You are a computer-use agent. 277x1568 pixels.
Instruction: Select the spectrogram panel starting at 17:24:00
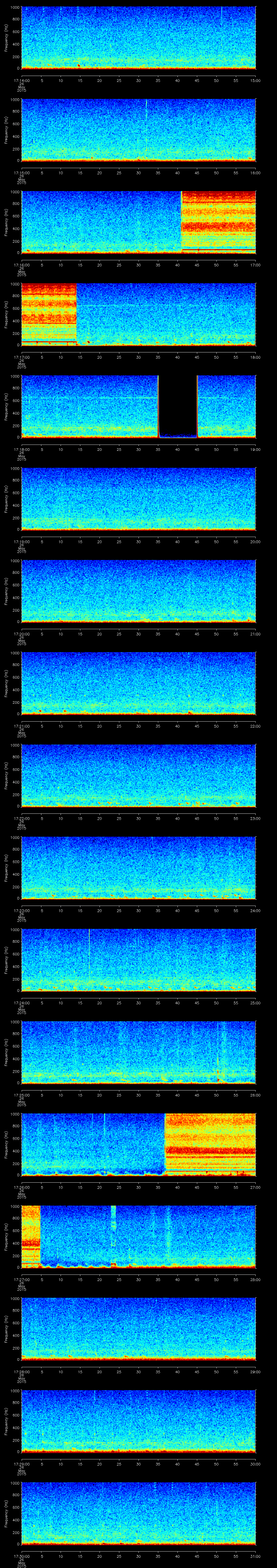[x=138, y=960]
